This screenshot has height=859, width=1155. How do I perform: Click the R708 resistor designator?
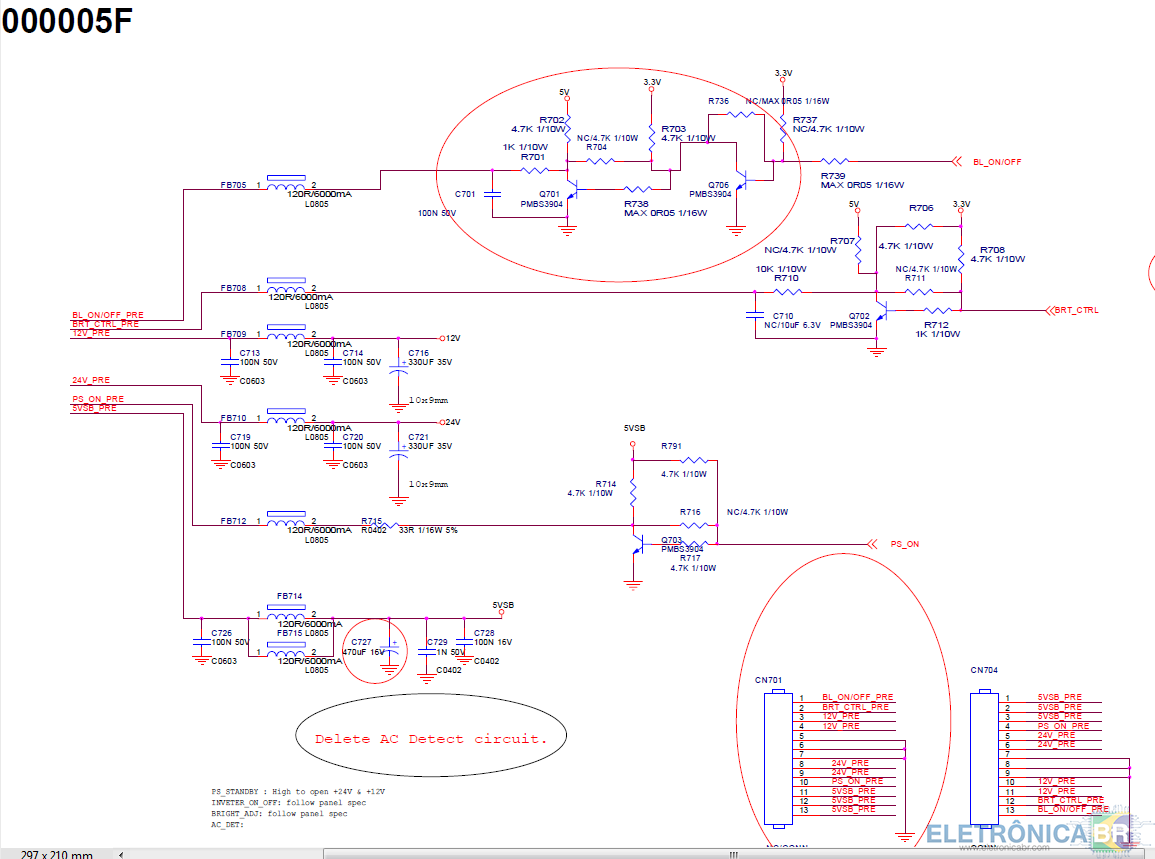(x=992, y=250)
